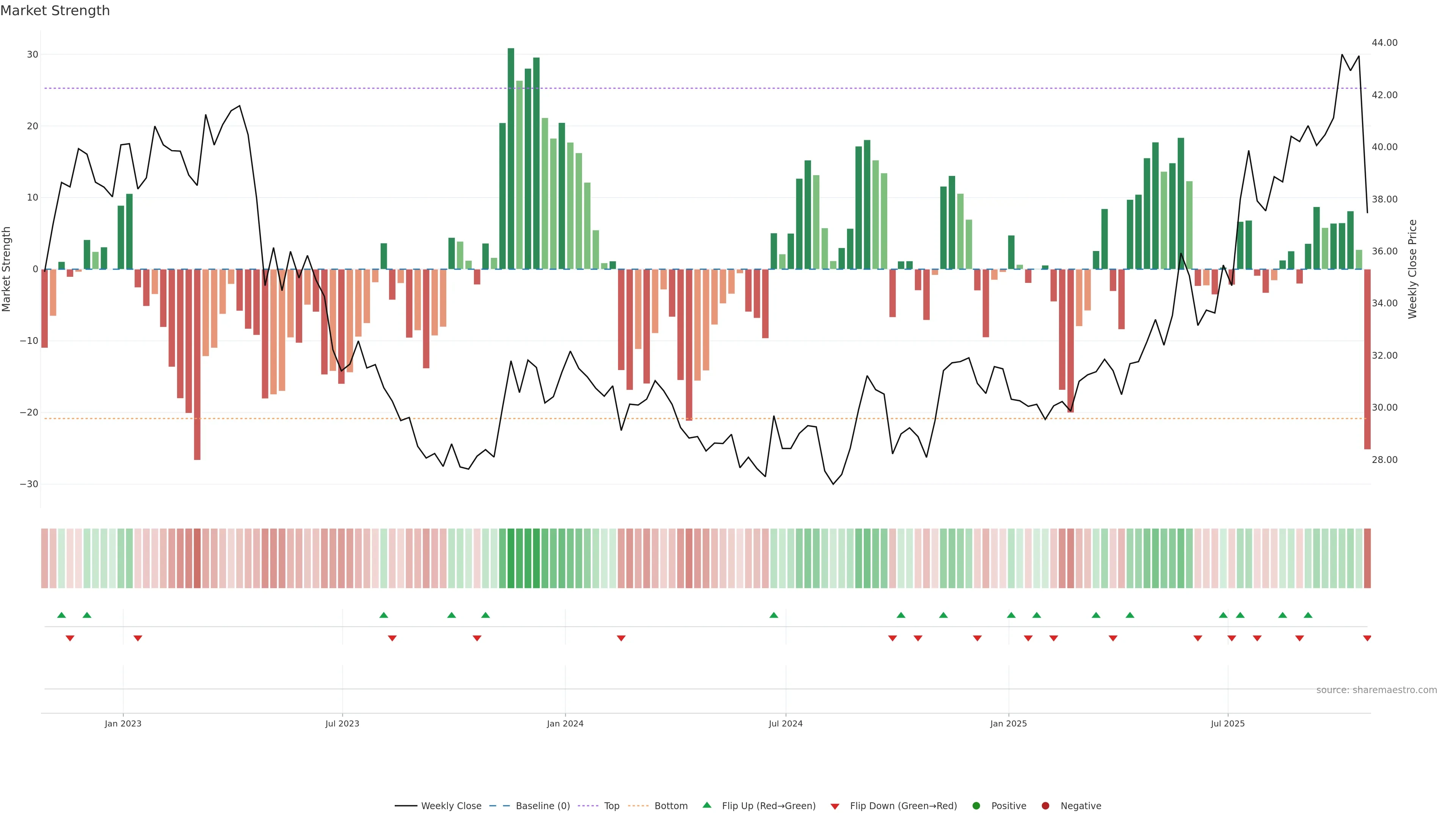Viewport: 1456px width, 819px height.
Task: Click the Market Strength chart title
Action: coord(55,11)
